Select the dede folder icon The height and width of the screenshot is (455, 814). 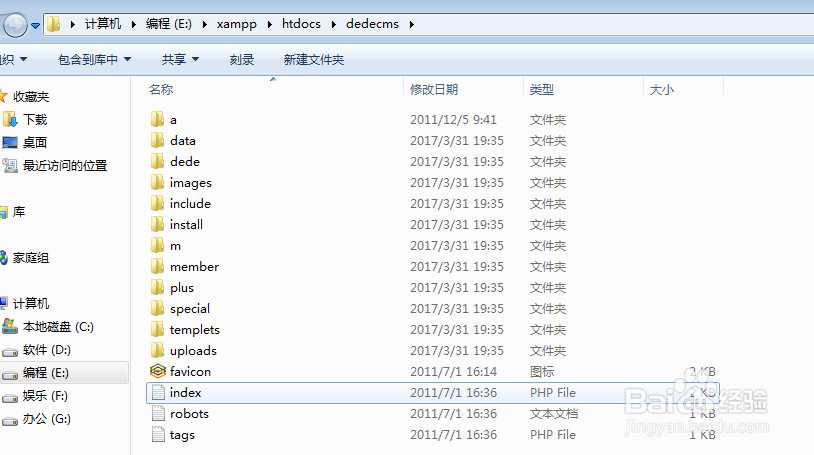click(x=157, y=162)
